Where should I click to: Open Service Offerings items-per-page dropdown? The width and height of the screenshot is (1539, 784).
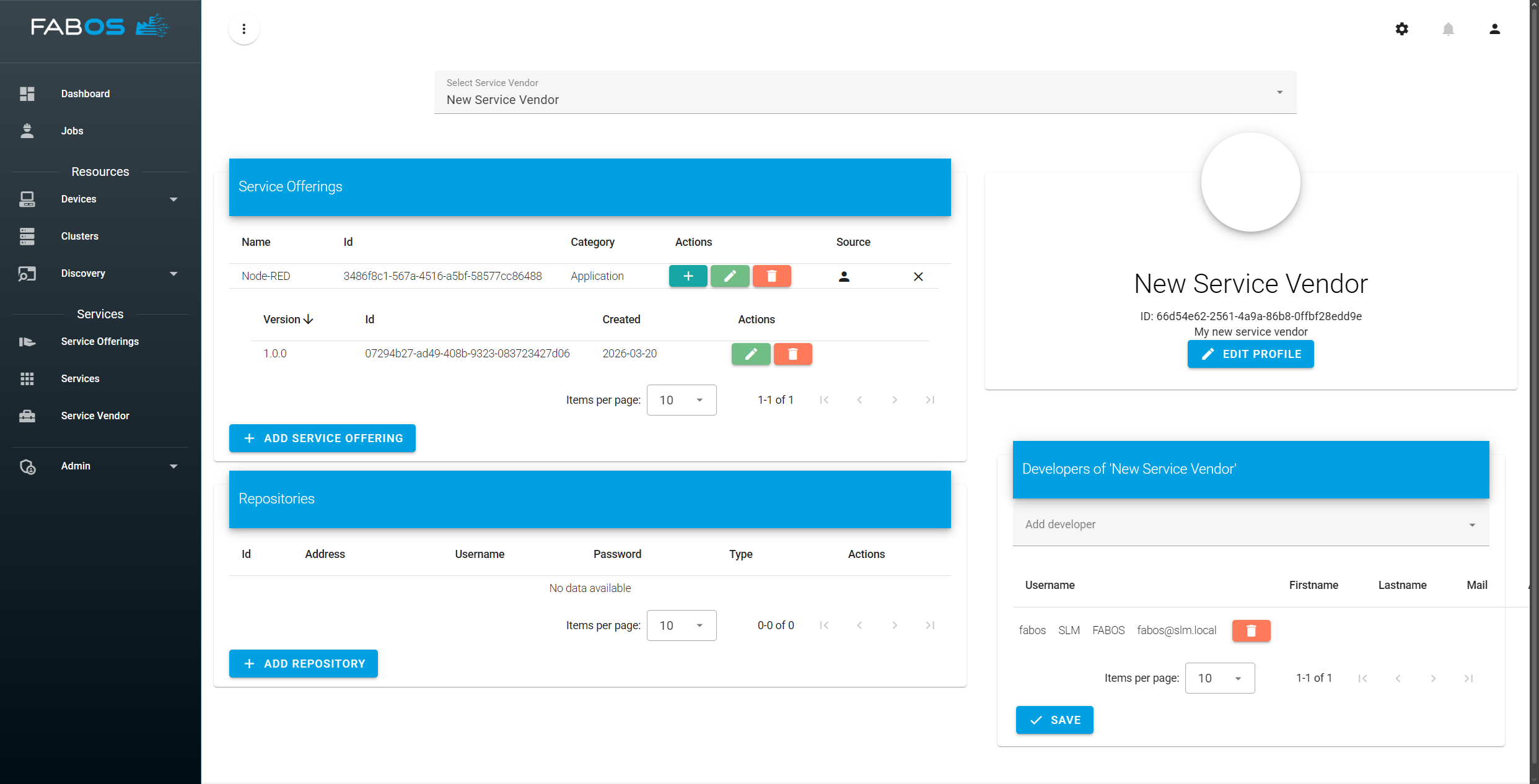click(681, 400)
